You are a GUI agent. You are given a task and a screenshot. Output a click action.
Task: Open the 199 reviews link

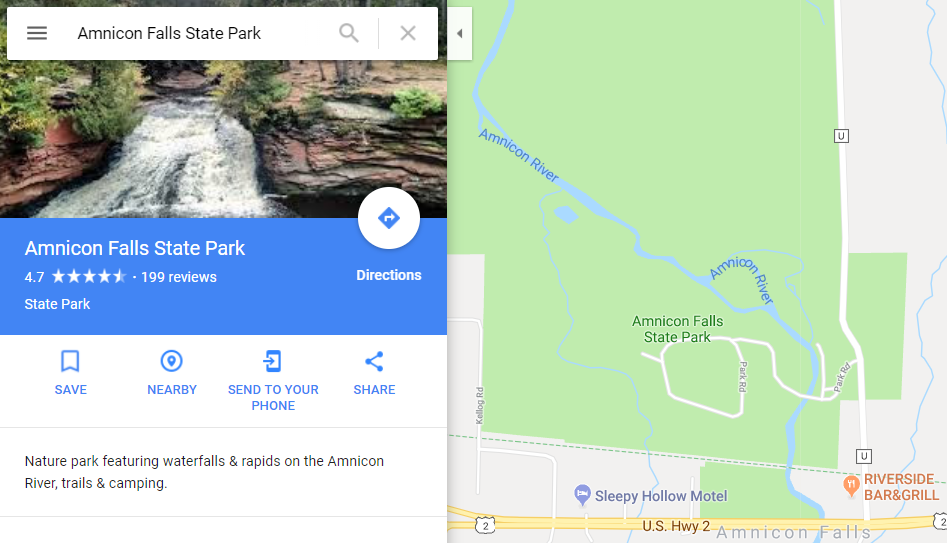[x=179, y=277]
